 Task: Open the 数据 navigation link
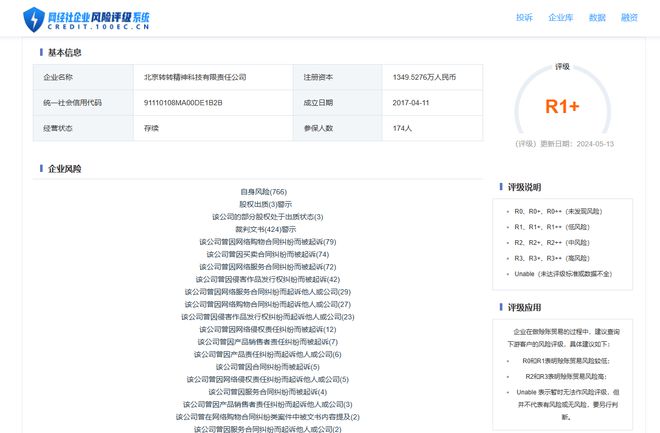point(597,17)
